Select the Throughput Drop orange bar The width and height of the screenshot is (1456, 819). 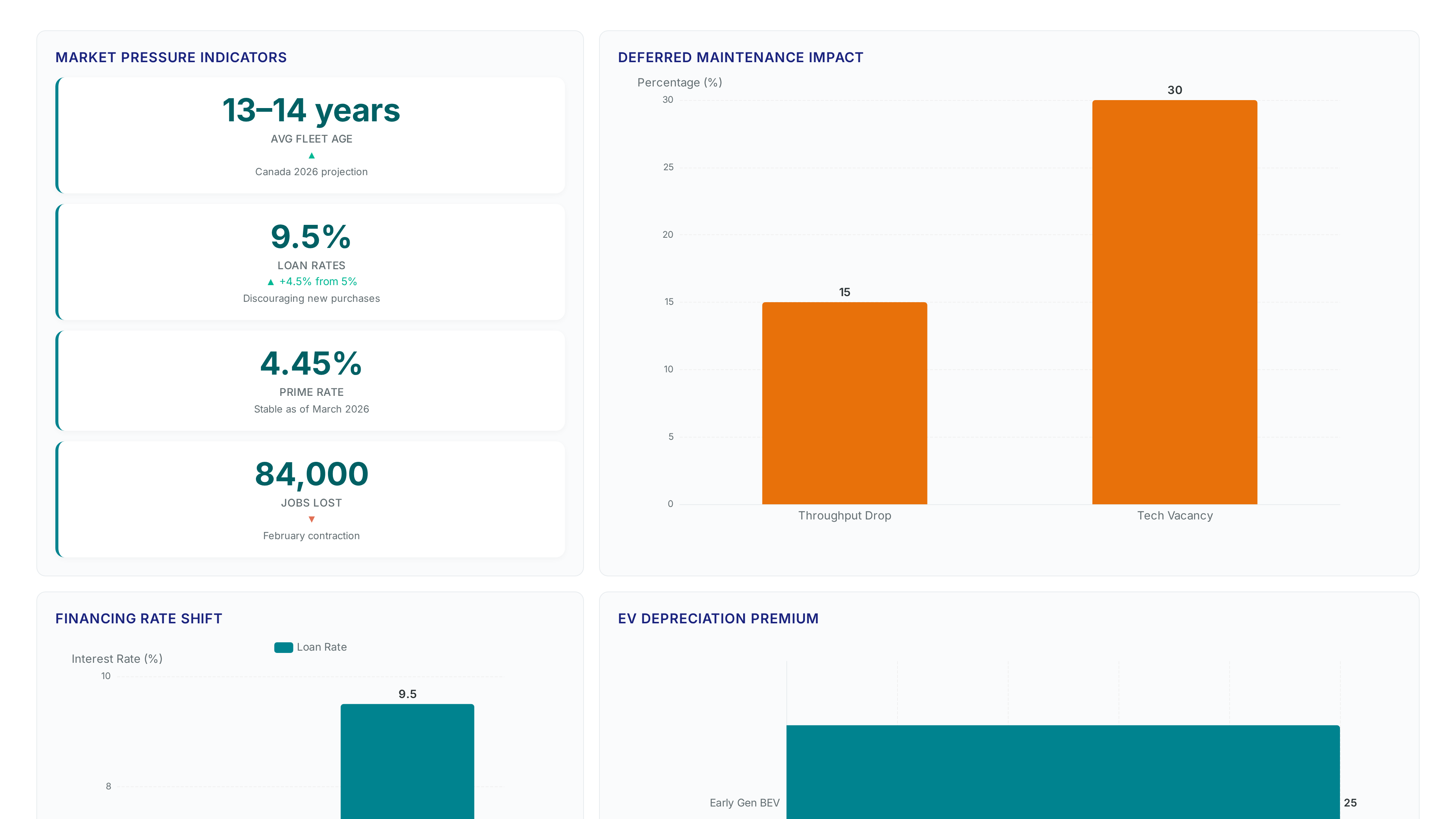(x=844, y=403)
